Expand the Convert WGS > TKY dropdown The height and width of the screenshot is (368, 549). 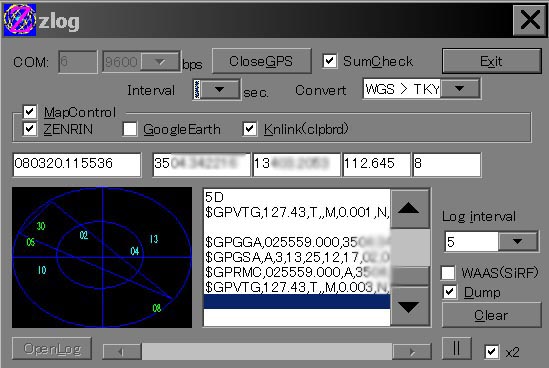(x=460, y=89)
